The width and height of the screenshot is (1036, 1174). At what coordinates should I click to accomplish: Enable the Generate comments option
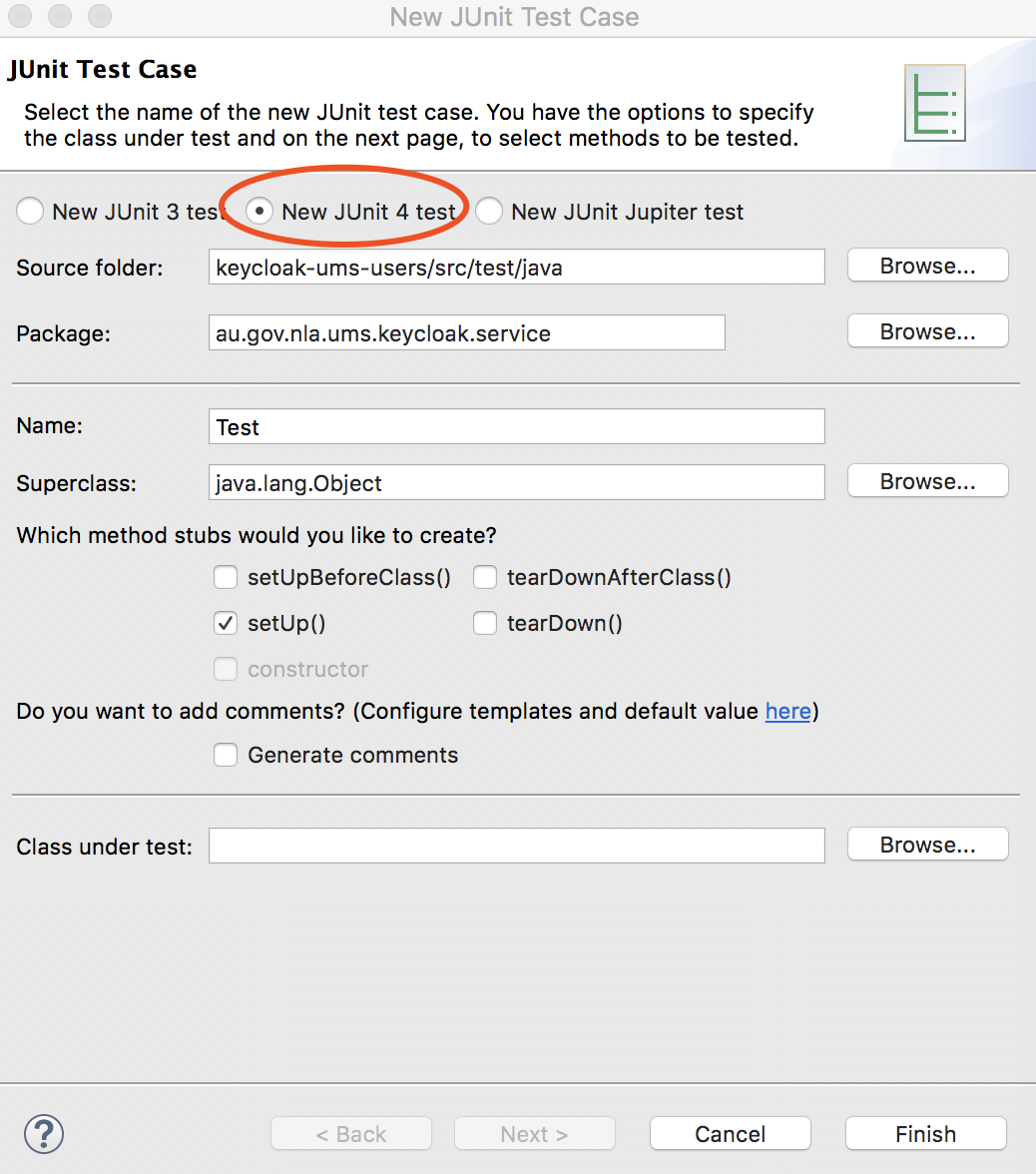[226, 755]
